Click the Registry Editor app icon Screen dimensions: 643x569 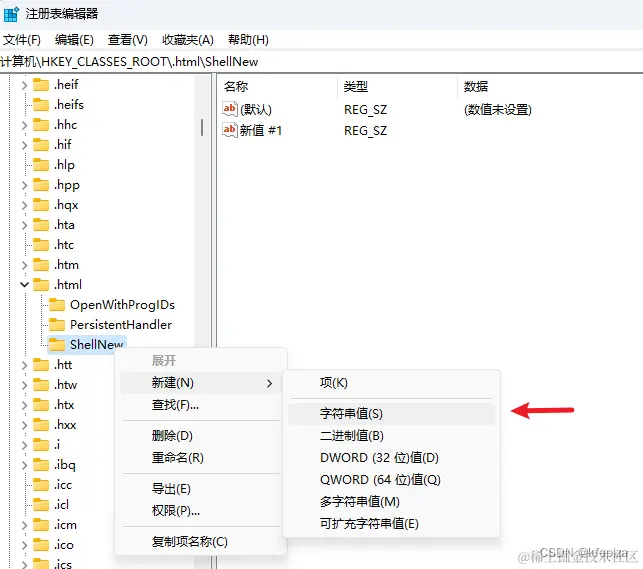click(x=11, y=14)
